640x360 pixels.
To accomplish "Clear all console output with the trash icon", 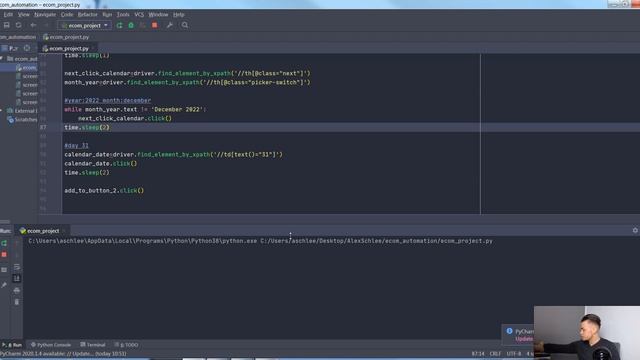I will 17,302.
